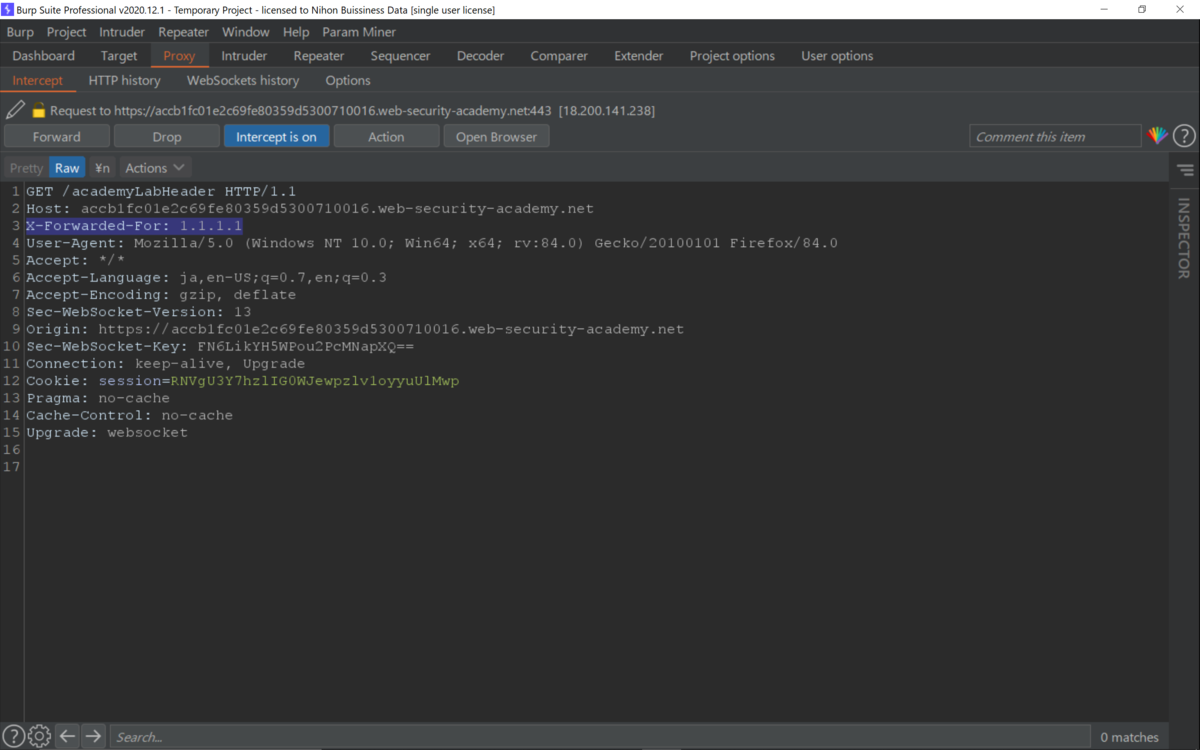Switch to Pretty view
1200x750 pixels.
click(x=26, y=168)
